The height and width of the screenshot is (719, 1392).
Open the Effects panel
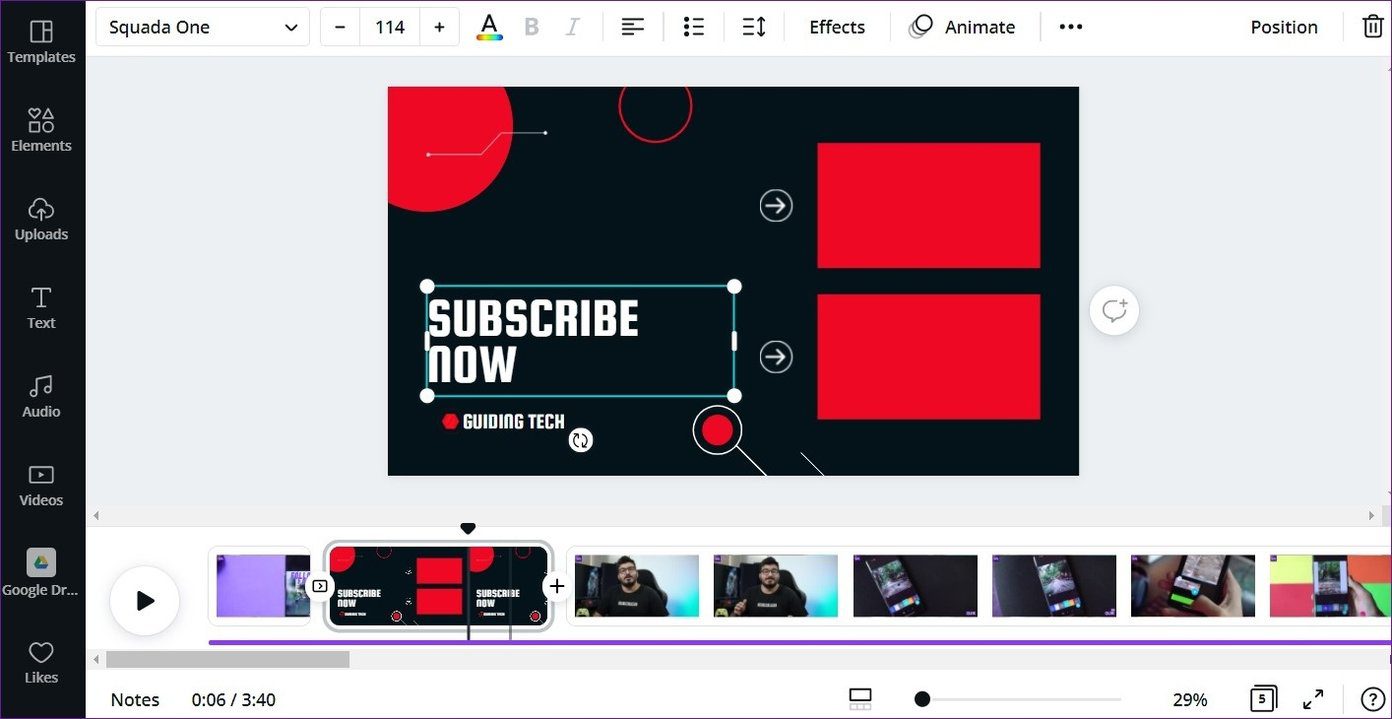pyautogui.click(x=837, y=27)
